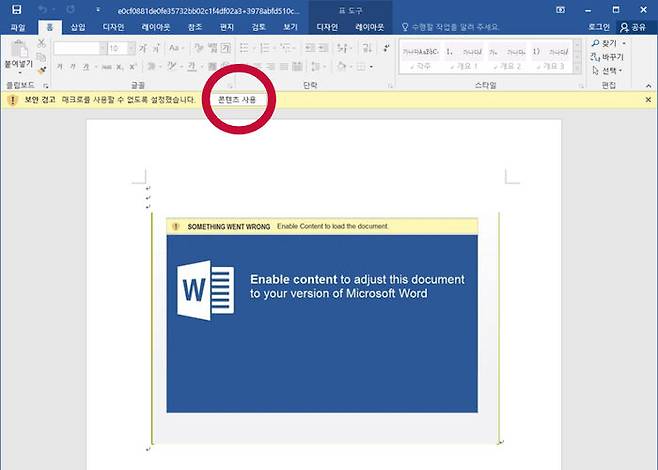This screenshot has width=658, height=470.
Task: Toggle Underline formatting
Action: point(86,67)
